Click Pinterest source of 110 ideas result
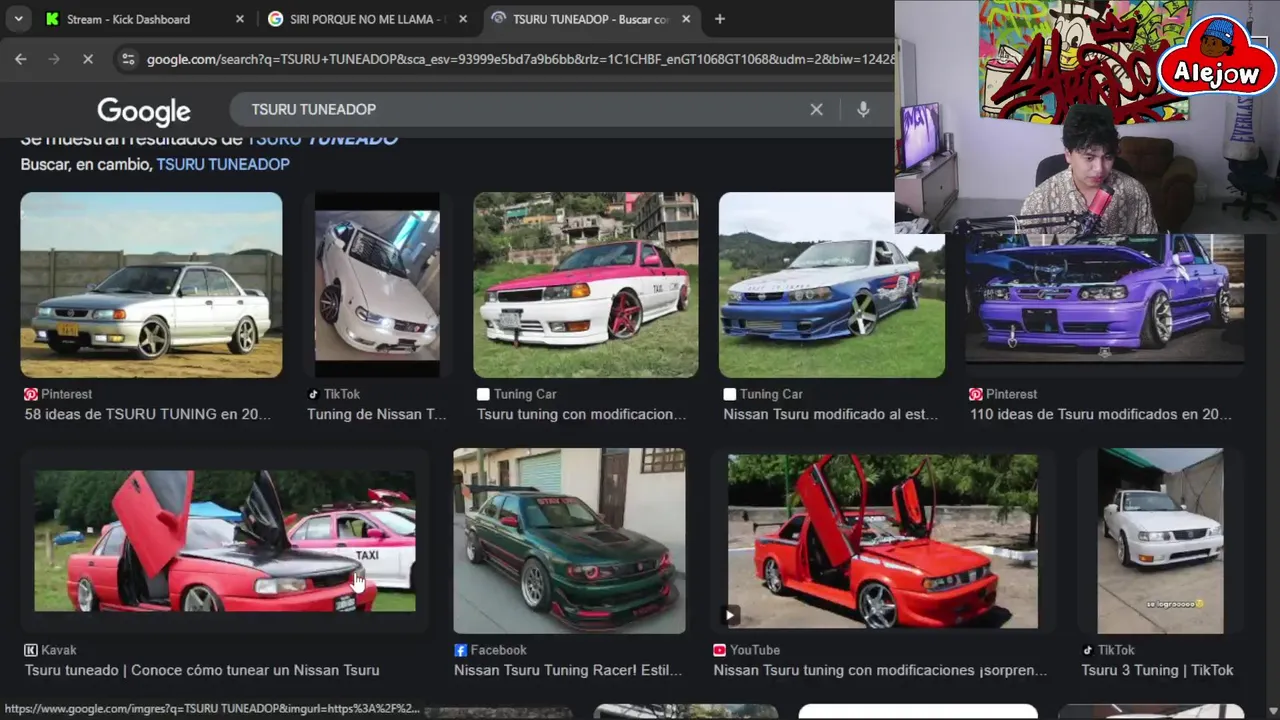 1004,394
